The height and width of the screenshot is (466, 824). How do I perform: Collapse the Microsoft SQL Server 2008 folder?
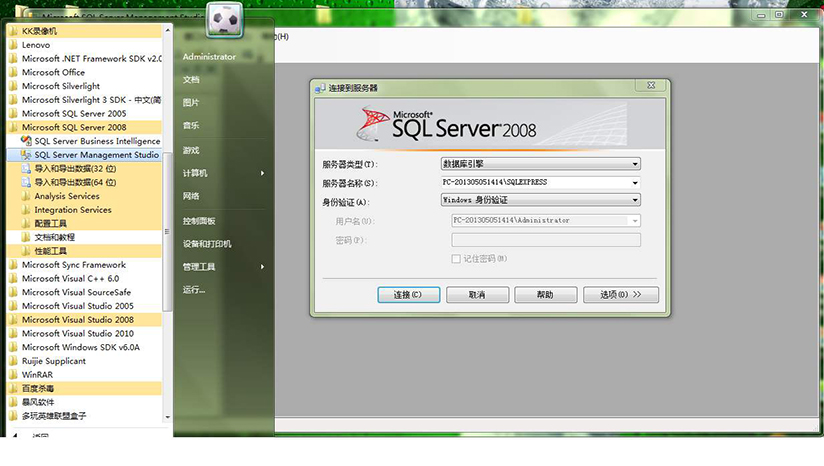tap(84, 127)
